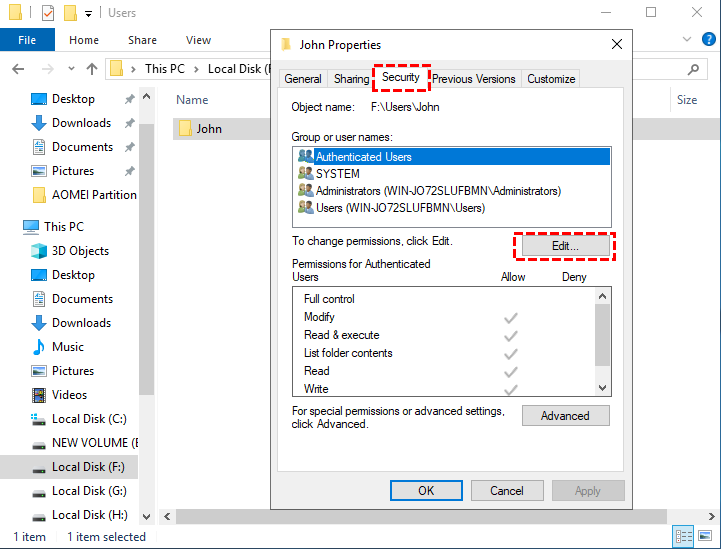Click the Back arrow navigation icon

click(x=18, y=69)
